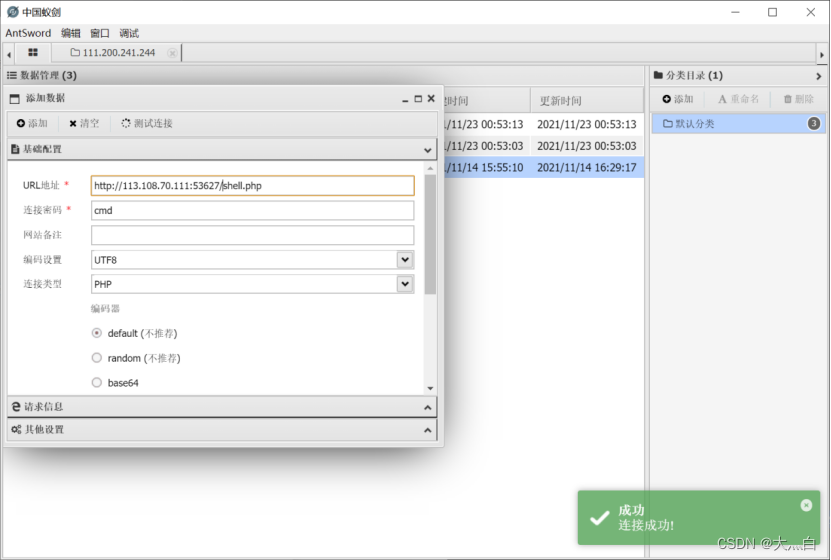Click the 中国蚁剑 app icon in title bar
Screen dimensions: 831x560
(x=12, y=12)
